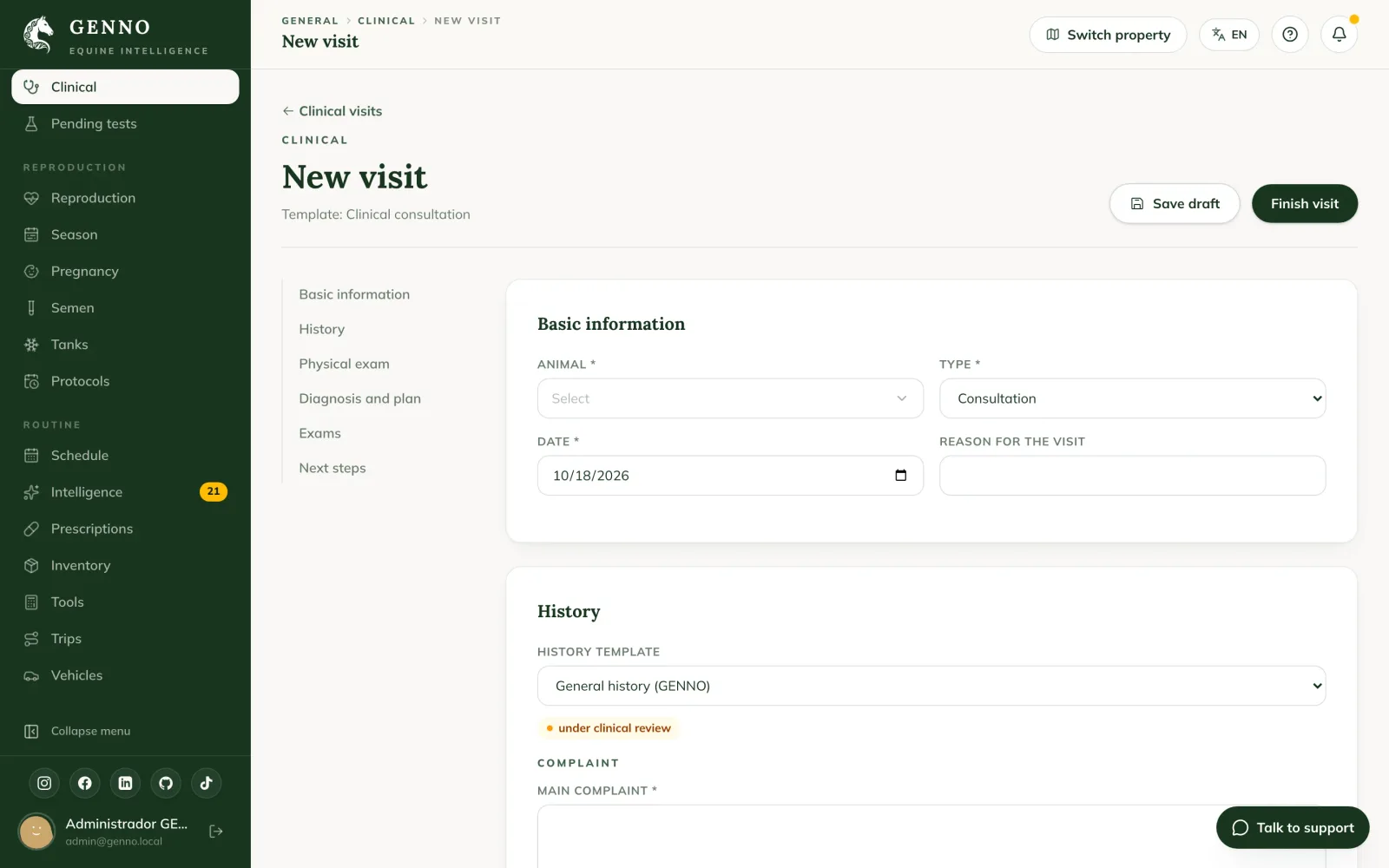Click Save draft button
The height and width of the screenshot is (868, 1389).
point(1175,203)
